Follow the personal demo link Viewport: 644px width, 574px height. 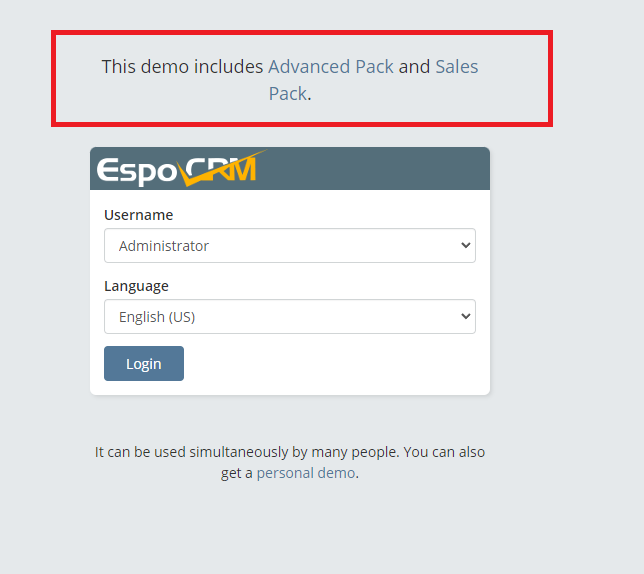pos(306,473)
